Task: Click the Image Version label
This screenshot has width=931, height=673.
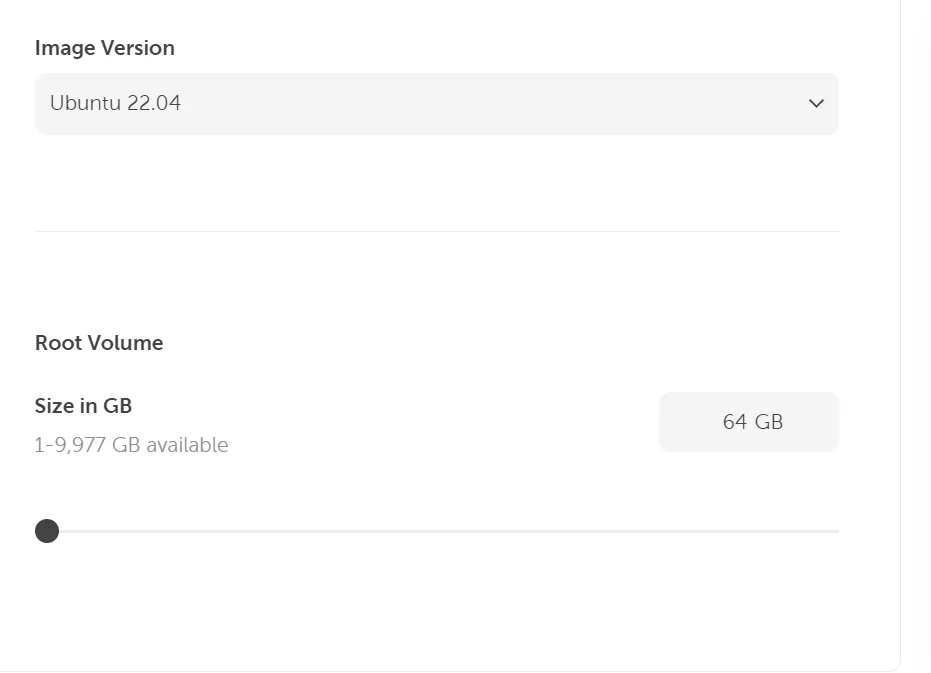Action: [104, 47]
